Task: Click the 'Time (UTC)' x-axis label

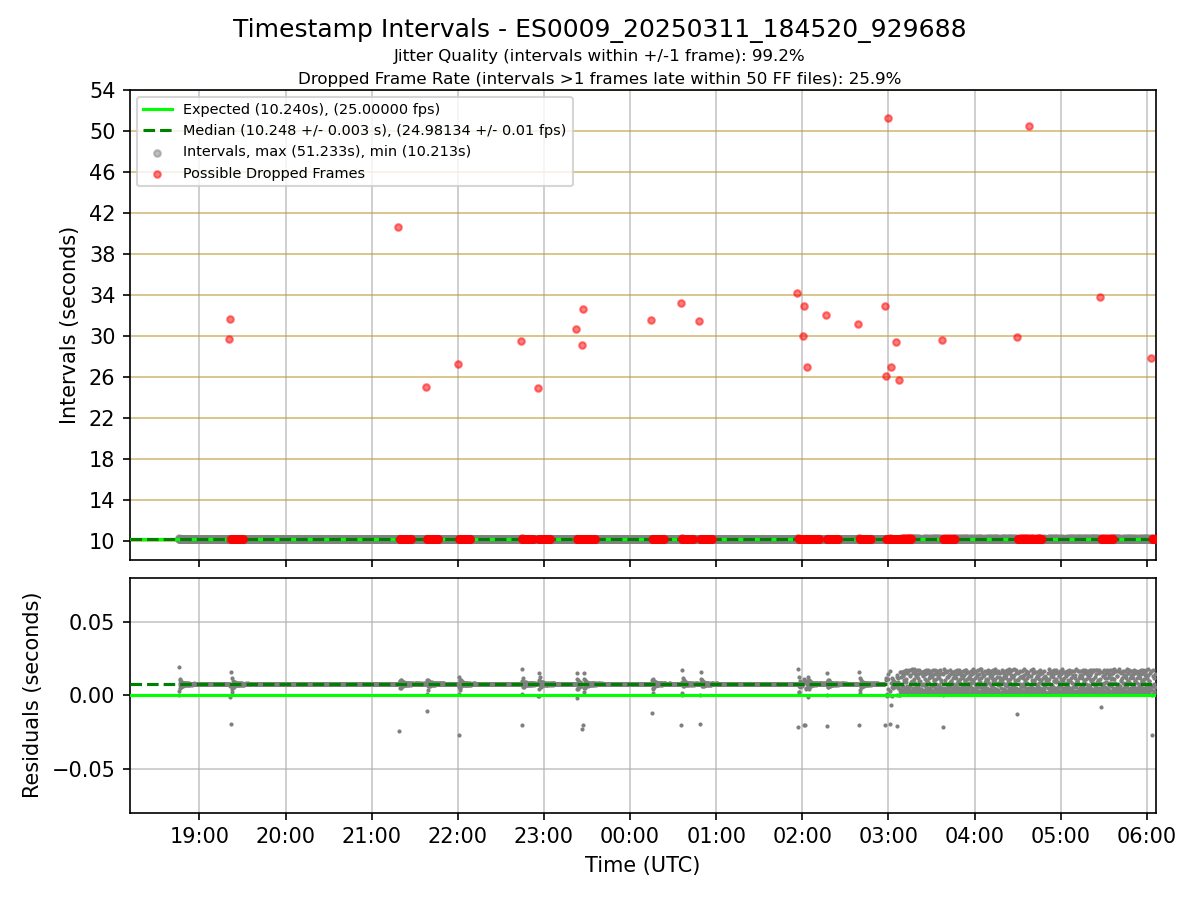Action: click(642, 865)
